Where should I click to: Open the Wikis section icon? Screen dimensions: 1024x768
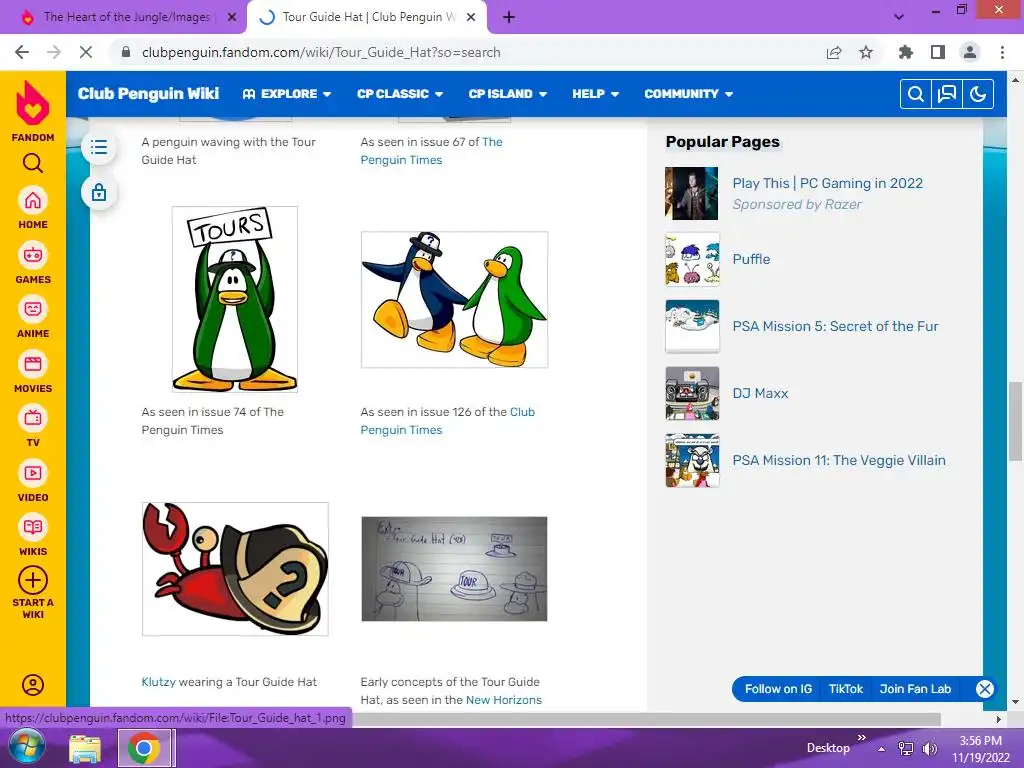pyautogui.click(x=33, y=527)
